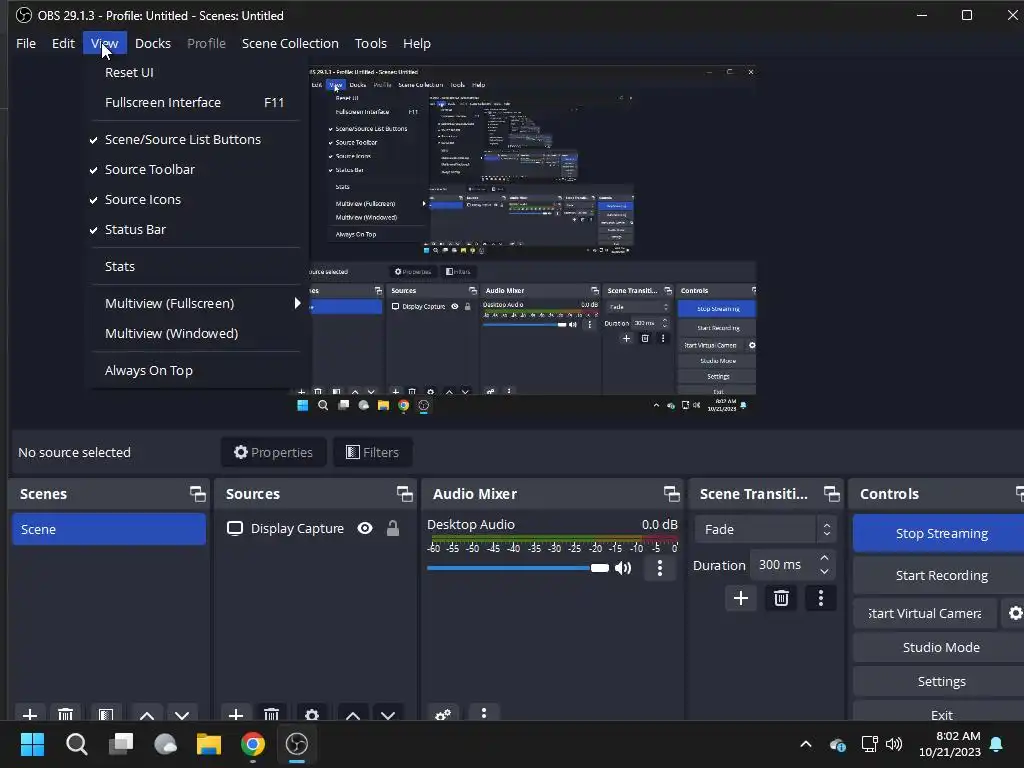Decrease transition duration with down stepper

click(x=824, y=571)
